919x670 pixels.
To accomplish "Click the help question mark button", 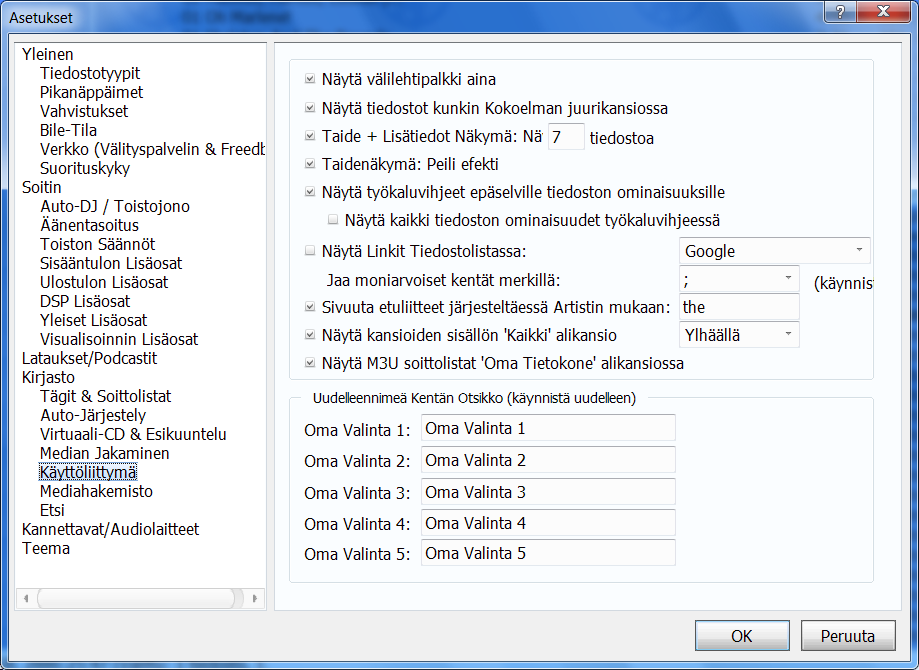I will click(x=840, y=11).
